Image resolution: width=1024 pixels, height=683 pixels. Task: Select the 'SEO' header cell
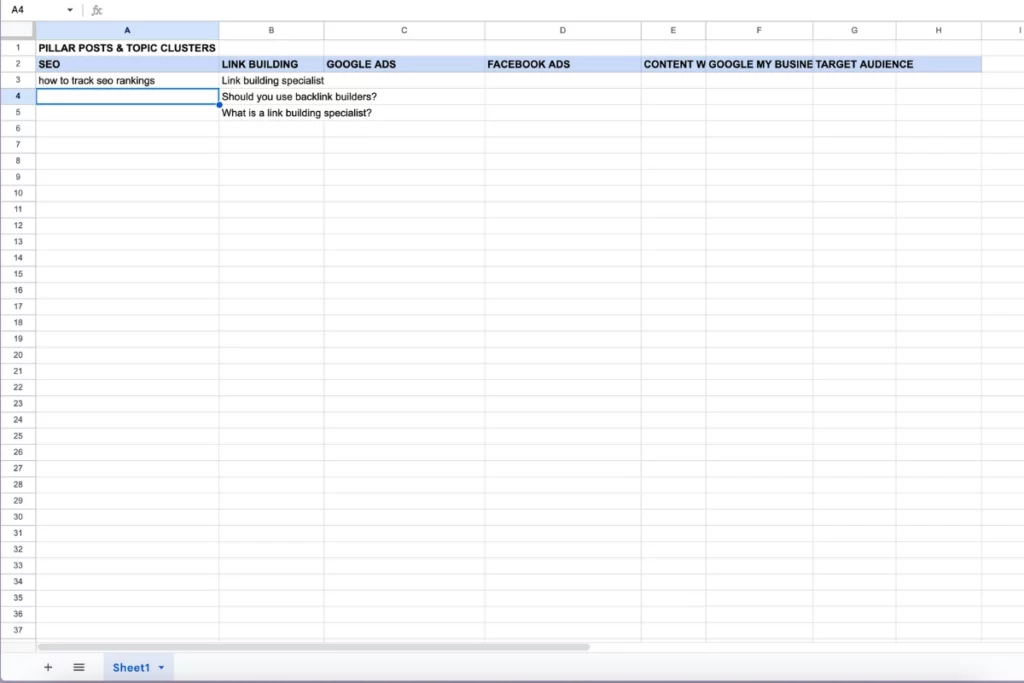coord(127,64)
